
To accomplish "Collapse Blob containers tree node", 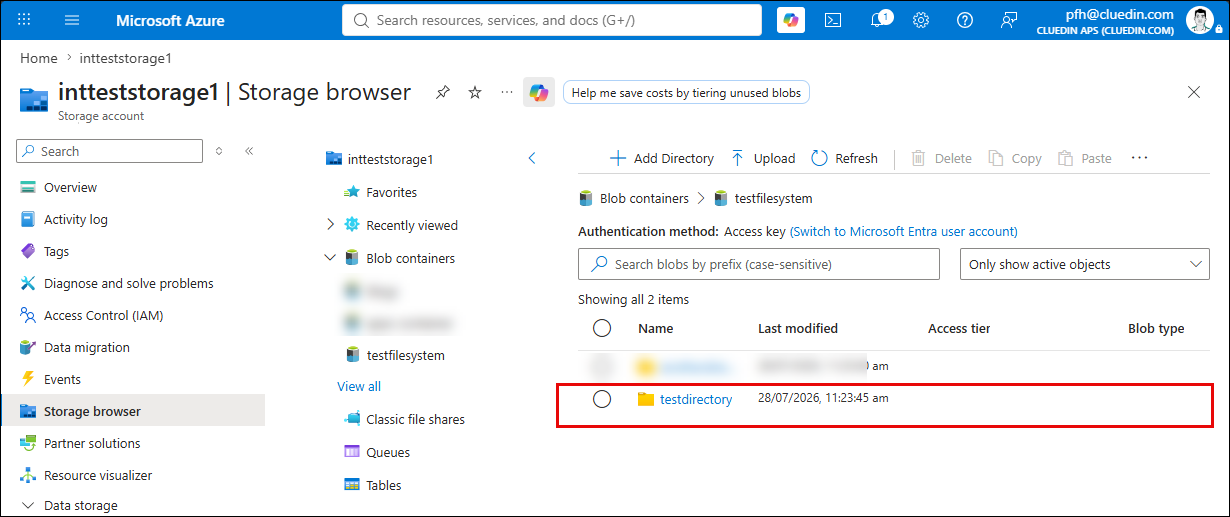I will pos(331,258).
